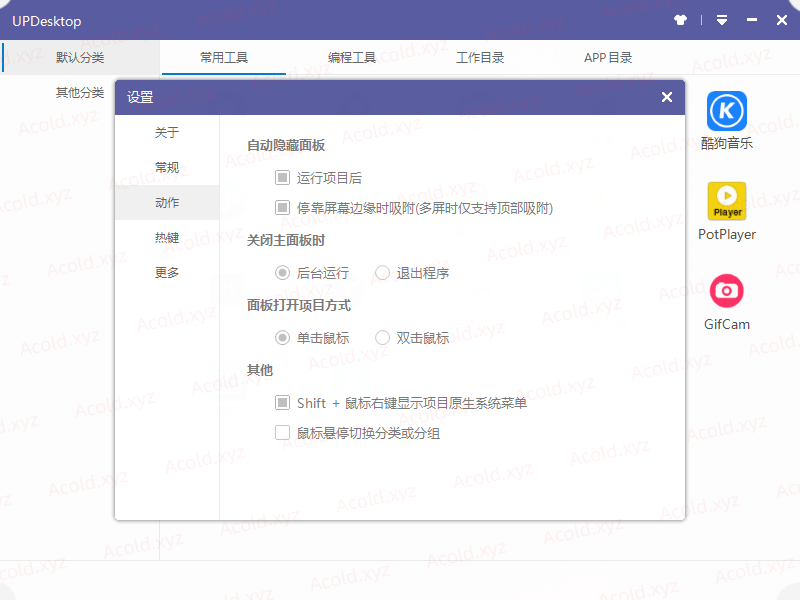Image resolution: width=800 pixels, height=600 pixels.
Task: Toggle 停靠屏幕边缘时吸附 checkbox
Action: [282, 208]
